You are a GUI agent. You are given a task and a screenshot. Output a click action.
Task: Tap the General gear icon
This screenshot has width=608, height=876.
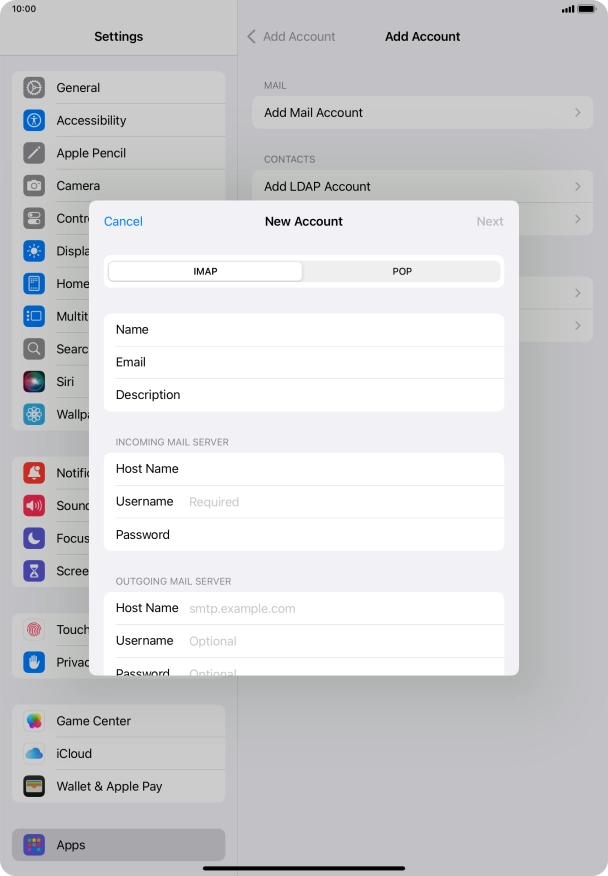click(35, 88)
